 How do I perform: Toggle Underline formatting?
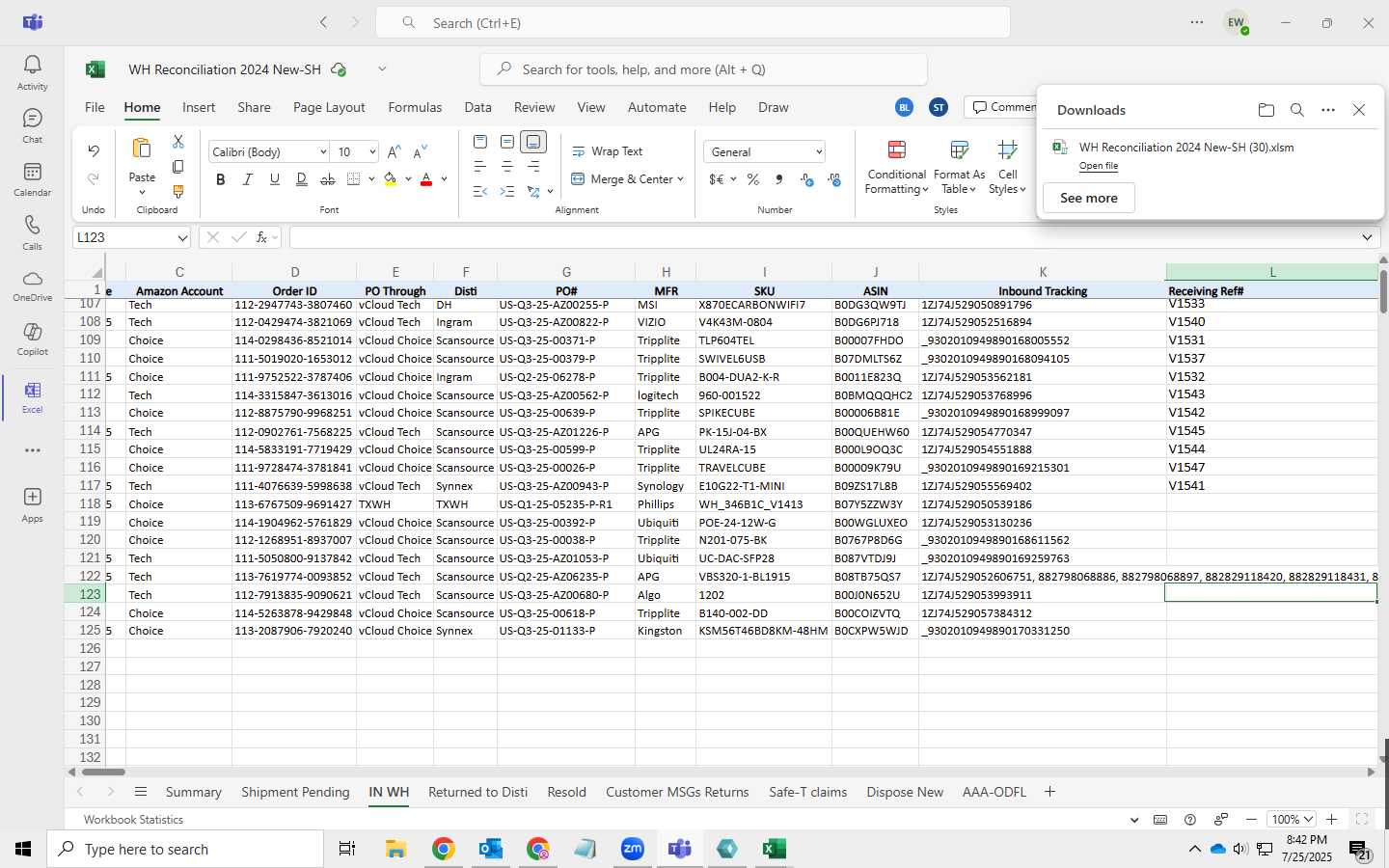275,179
